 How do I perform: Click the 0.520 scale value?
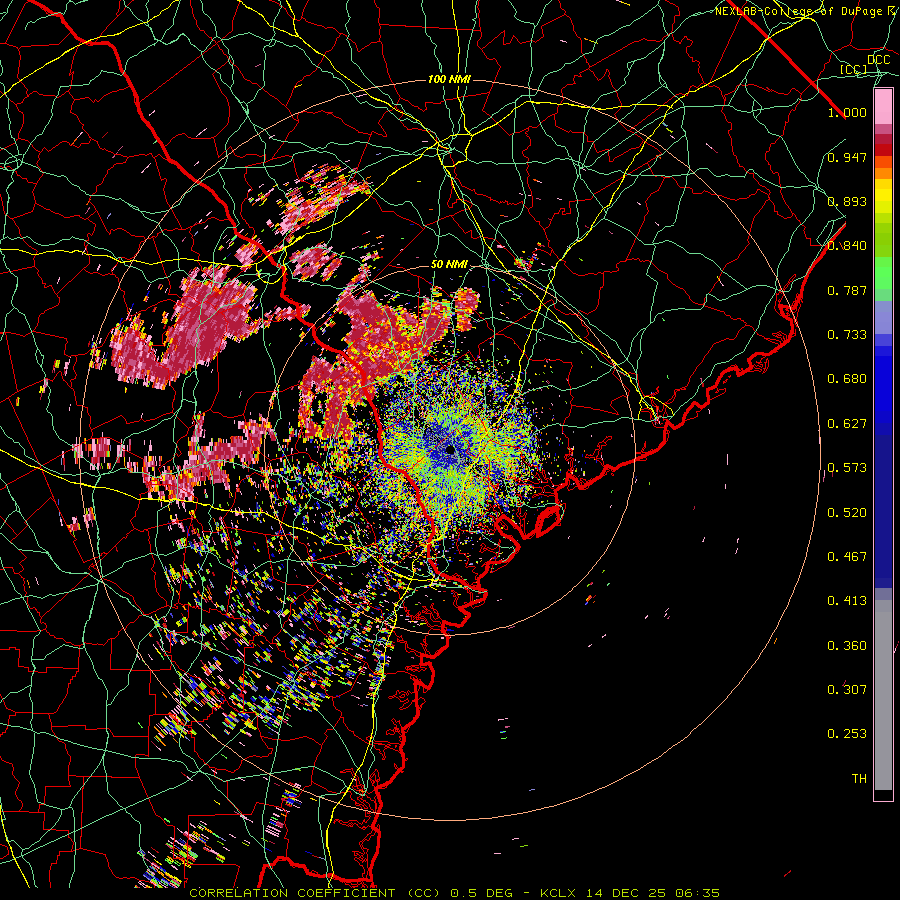tap(847, 513)
